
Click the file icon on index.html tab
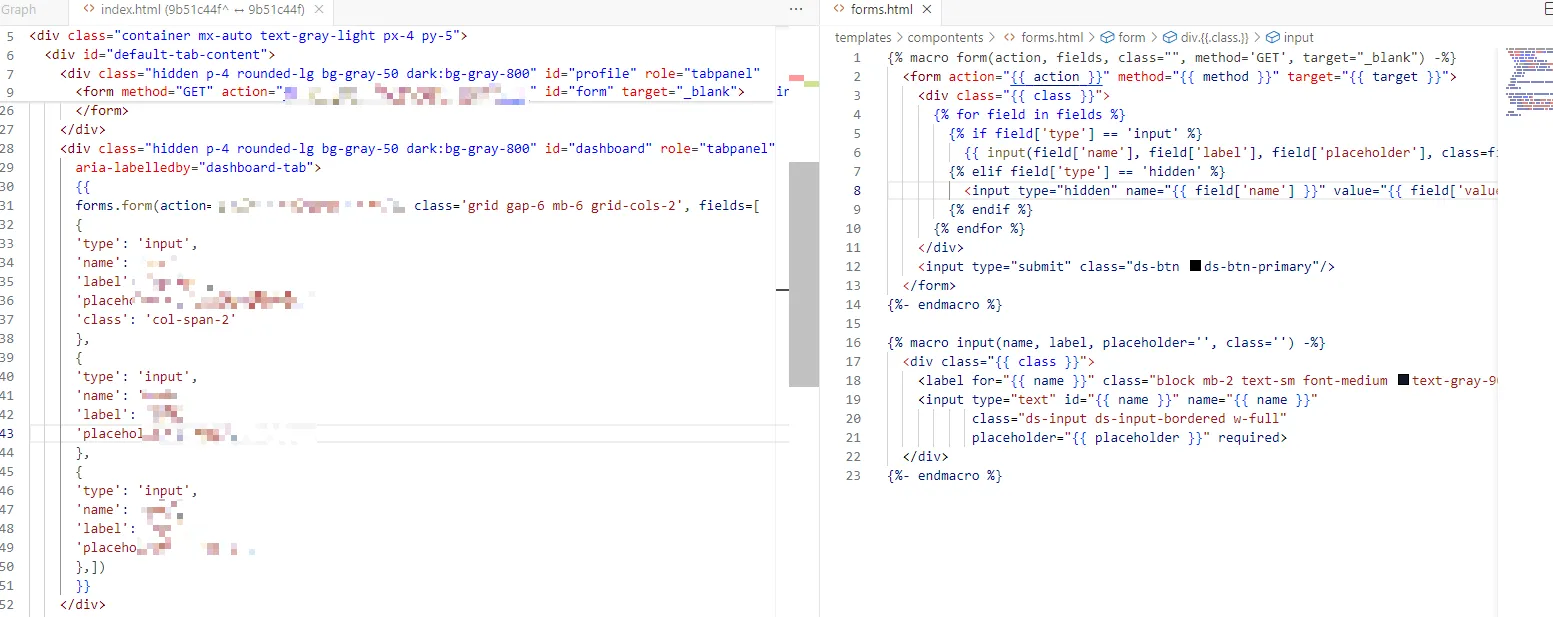pyautogui.click(x=88, y=9)
